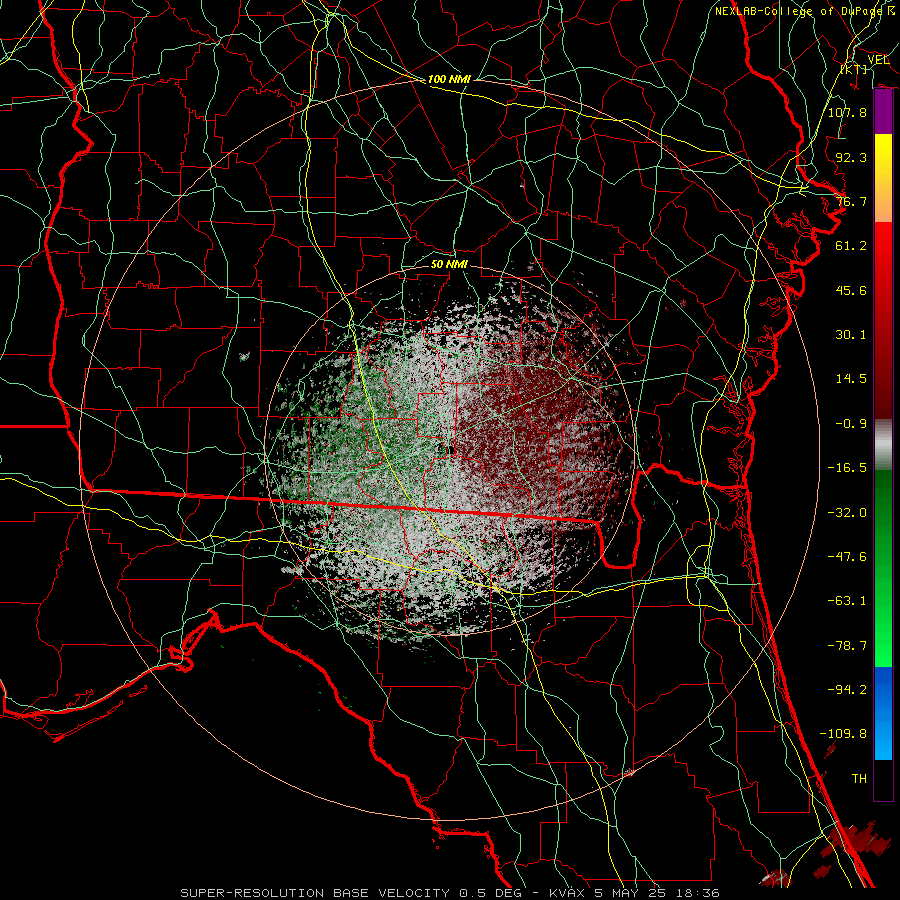Click the -0.9 velocity scale value
This screenshot has height=900, width=900.
click(851, 423)
